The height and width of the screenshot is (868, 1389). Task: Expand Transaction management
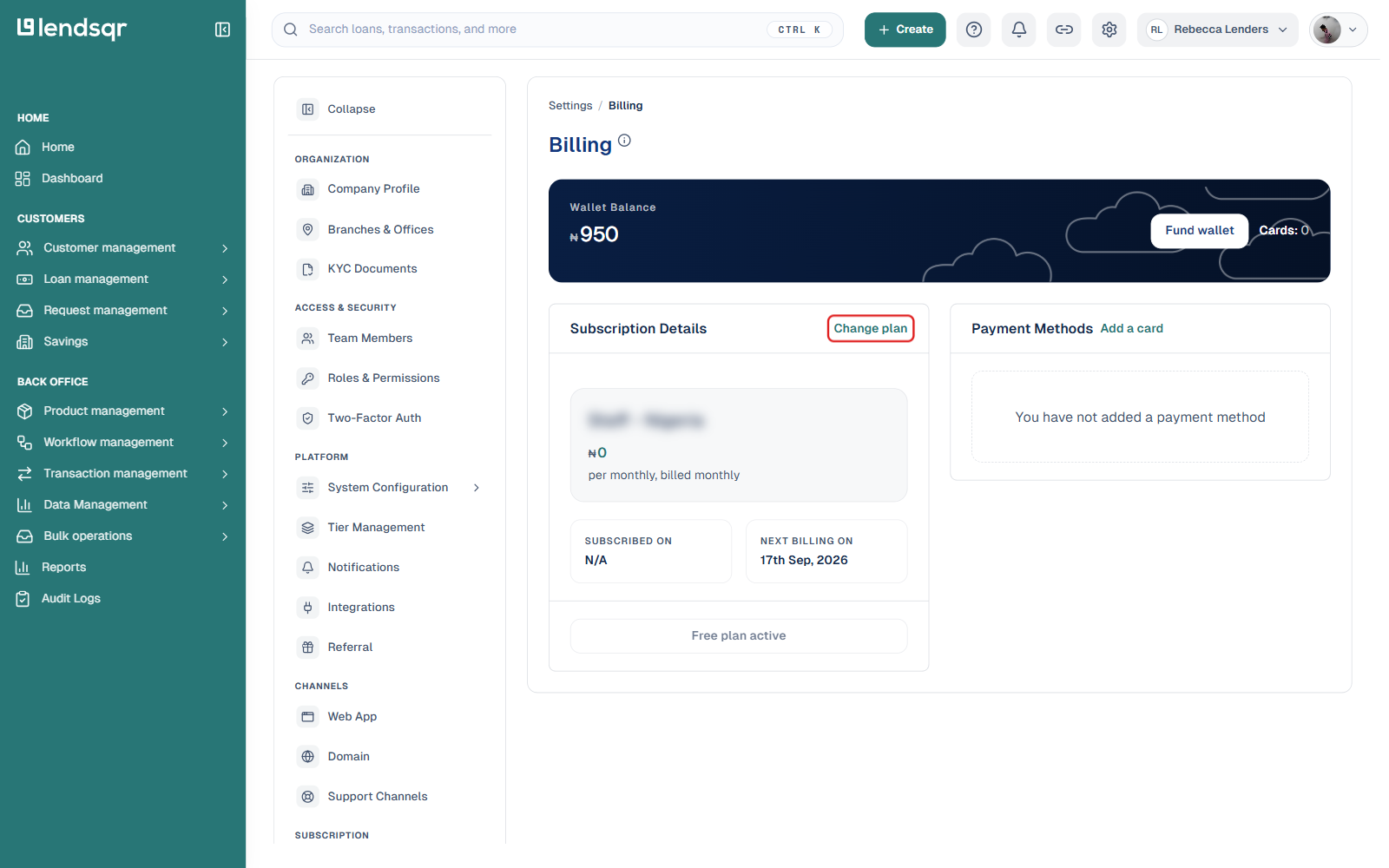pyautogui.click(x=122, y=474)
